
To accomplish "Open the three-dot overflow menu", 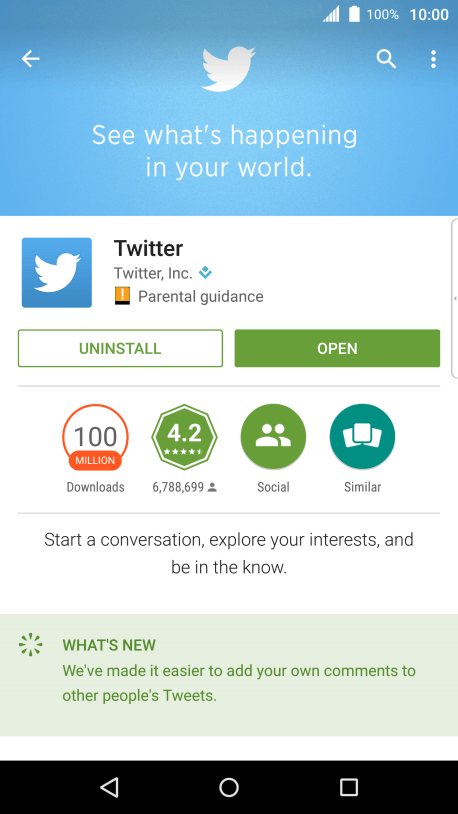I will [433, 59].
